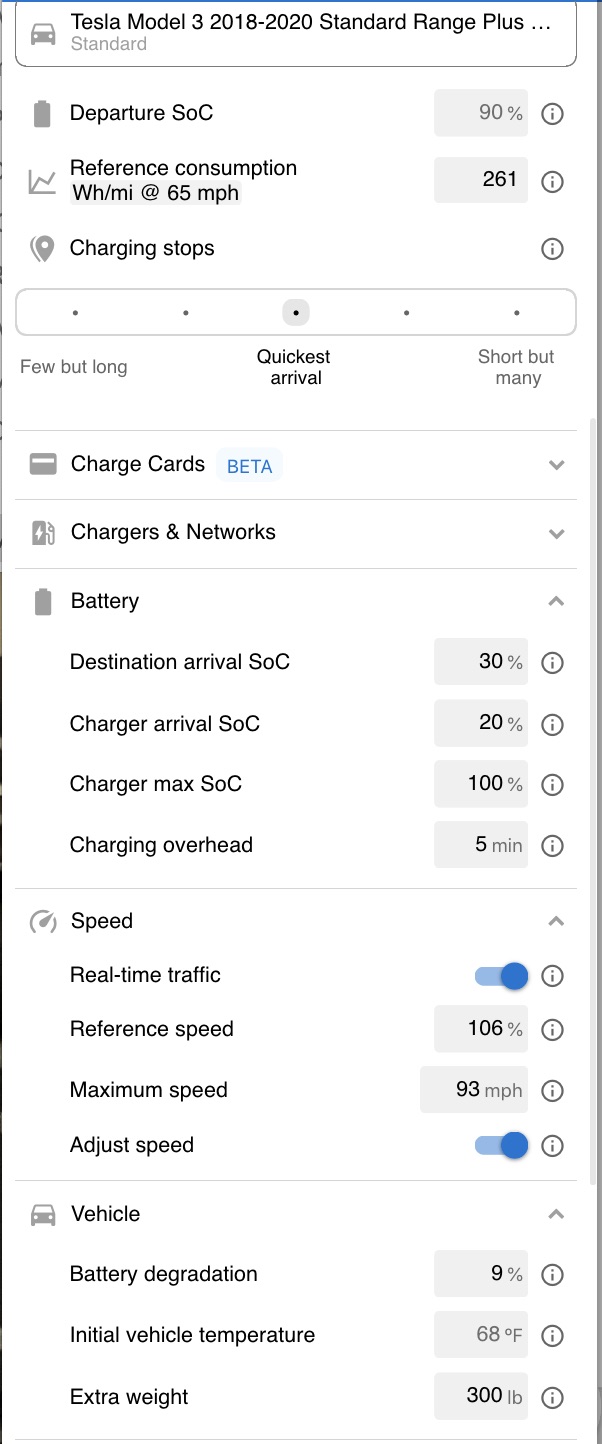Show info for Charging overhead
The image size is (602, 1444).
click(552, 846)
